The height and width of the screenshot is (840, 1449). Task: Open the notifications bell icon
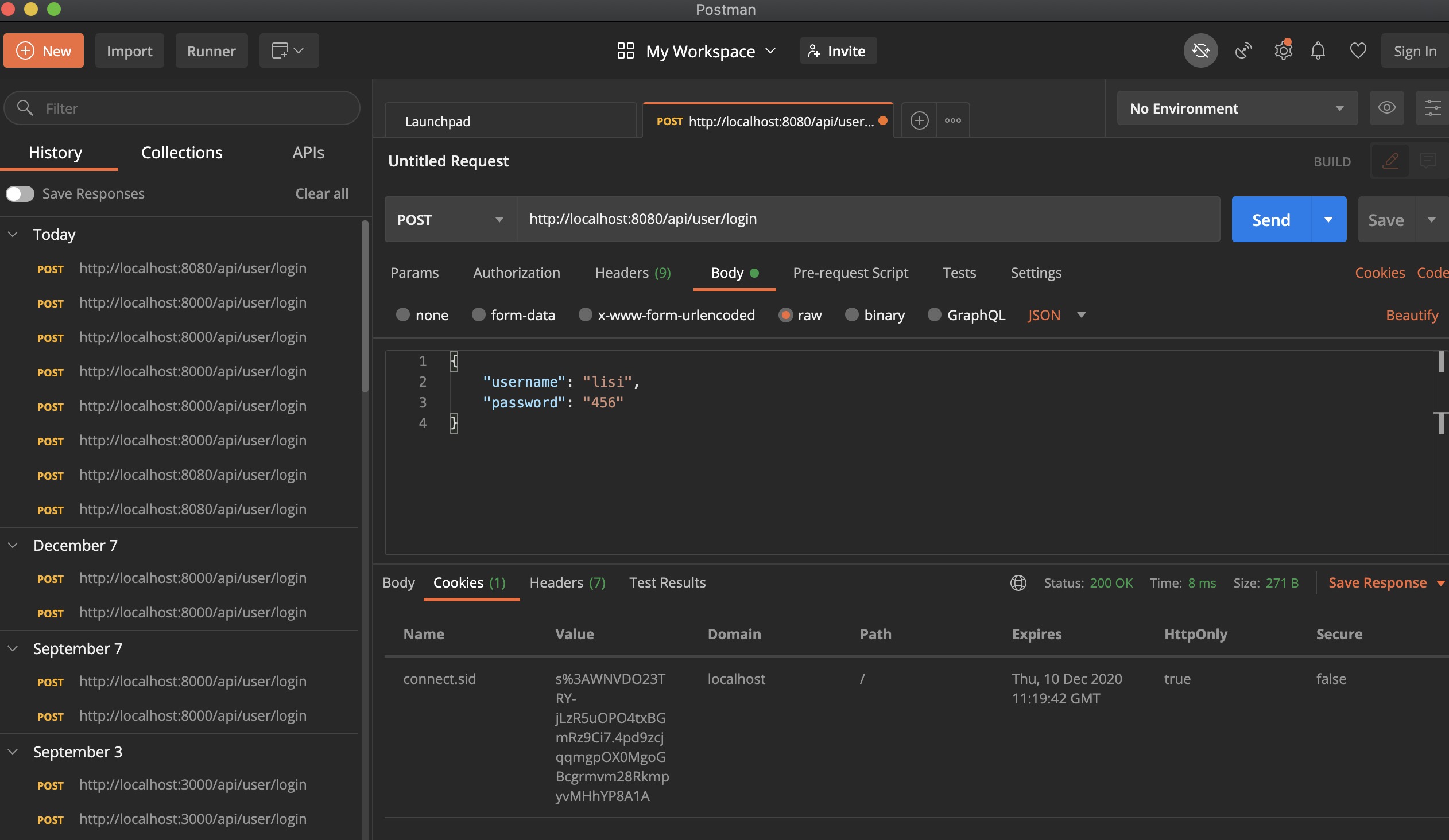pyautogui.click(x=1318, y=50)
